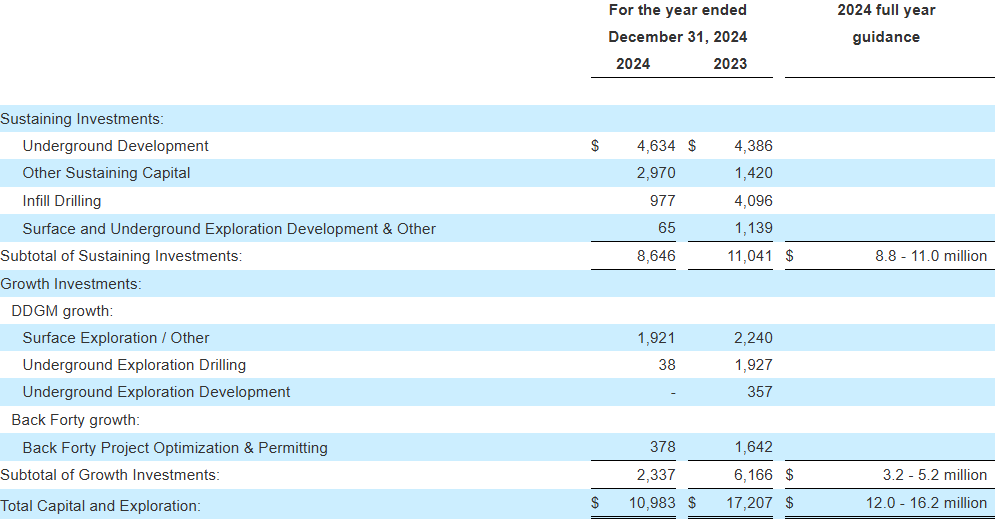Click the "Sustaining Investments:" section heading
This screenshot has width=998, height=519.
point(81,119)
